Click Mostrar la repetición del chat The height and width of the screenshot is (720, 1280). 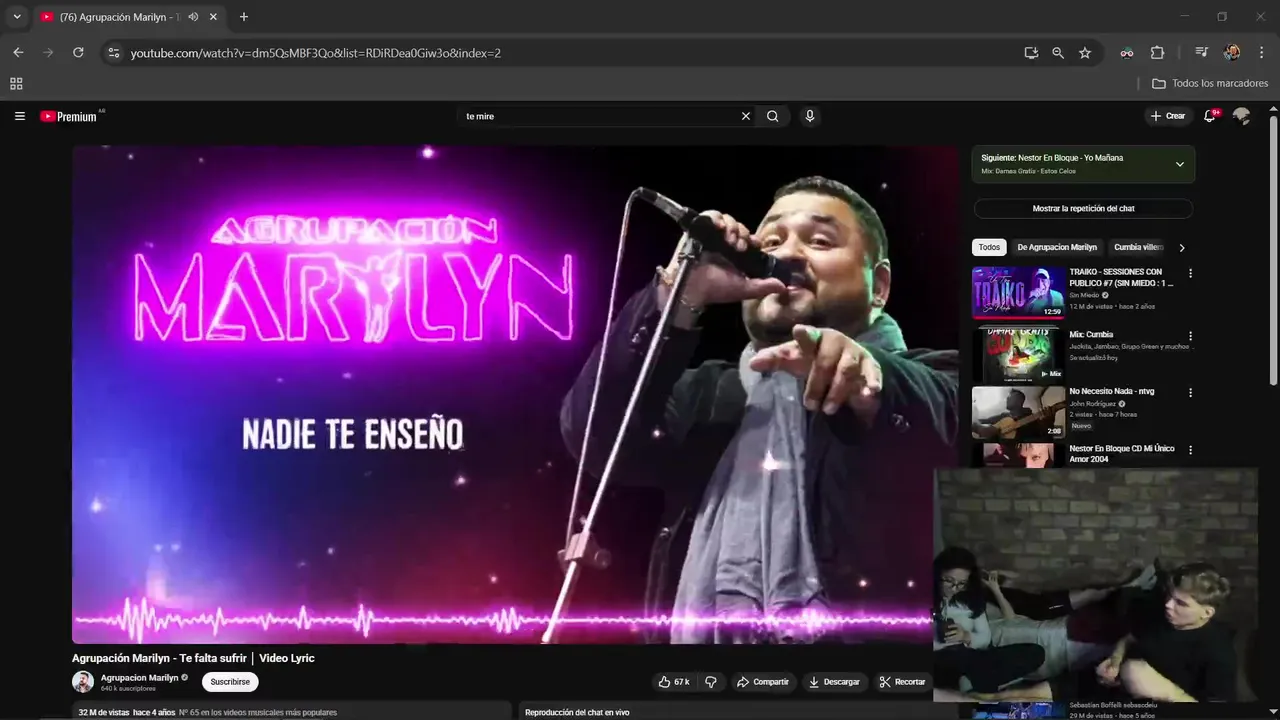[1083, 209]
